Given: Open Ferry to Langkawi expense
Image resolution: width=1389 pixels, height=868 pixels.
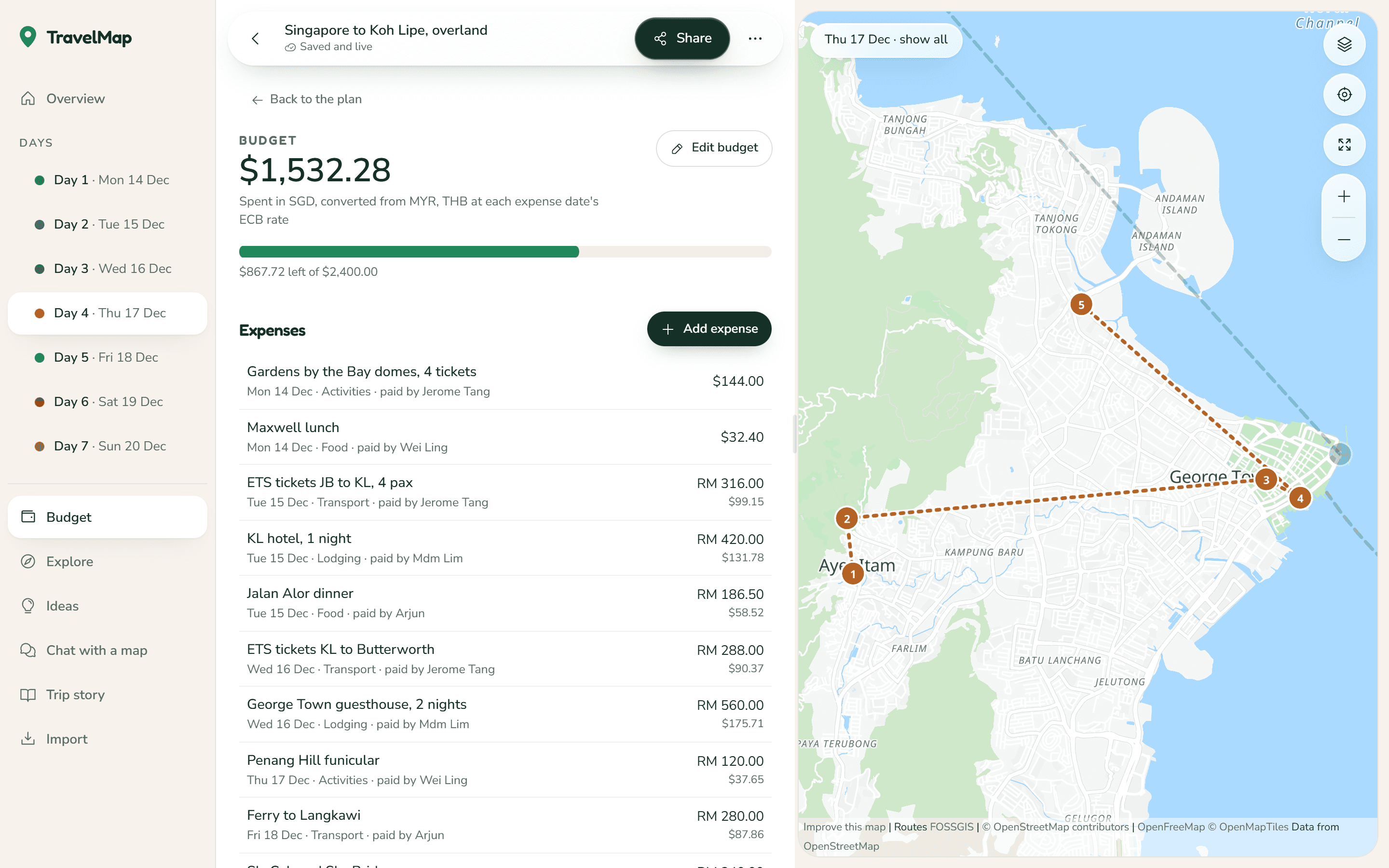Looking at the screenshot, I should pos(505,825).
